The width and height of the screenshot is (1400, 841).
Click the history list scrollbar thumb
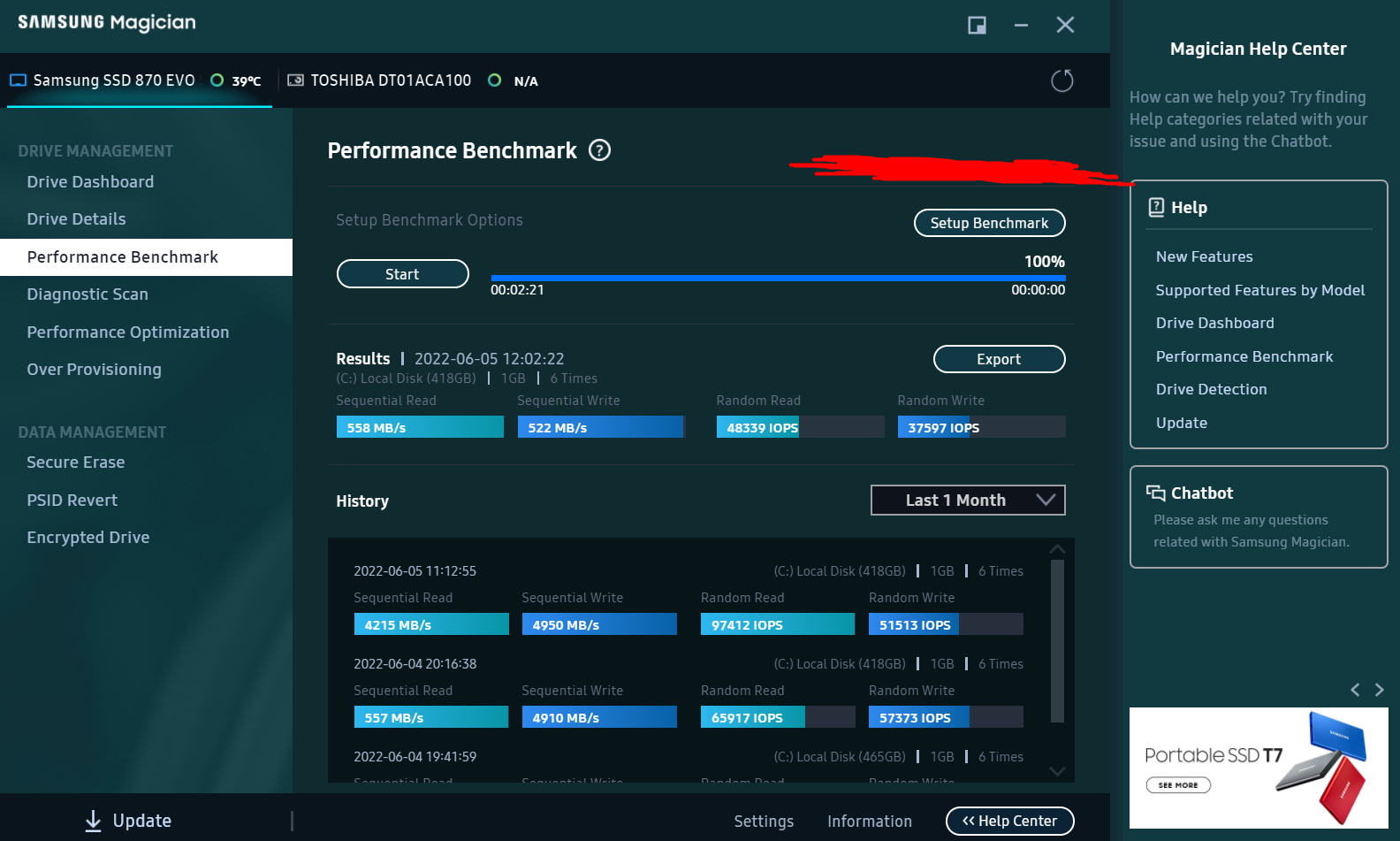tap(1057, 640)
